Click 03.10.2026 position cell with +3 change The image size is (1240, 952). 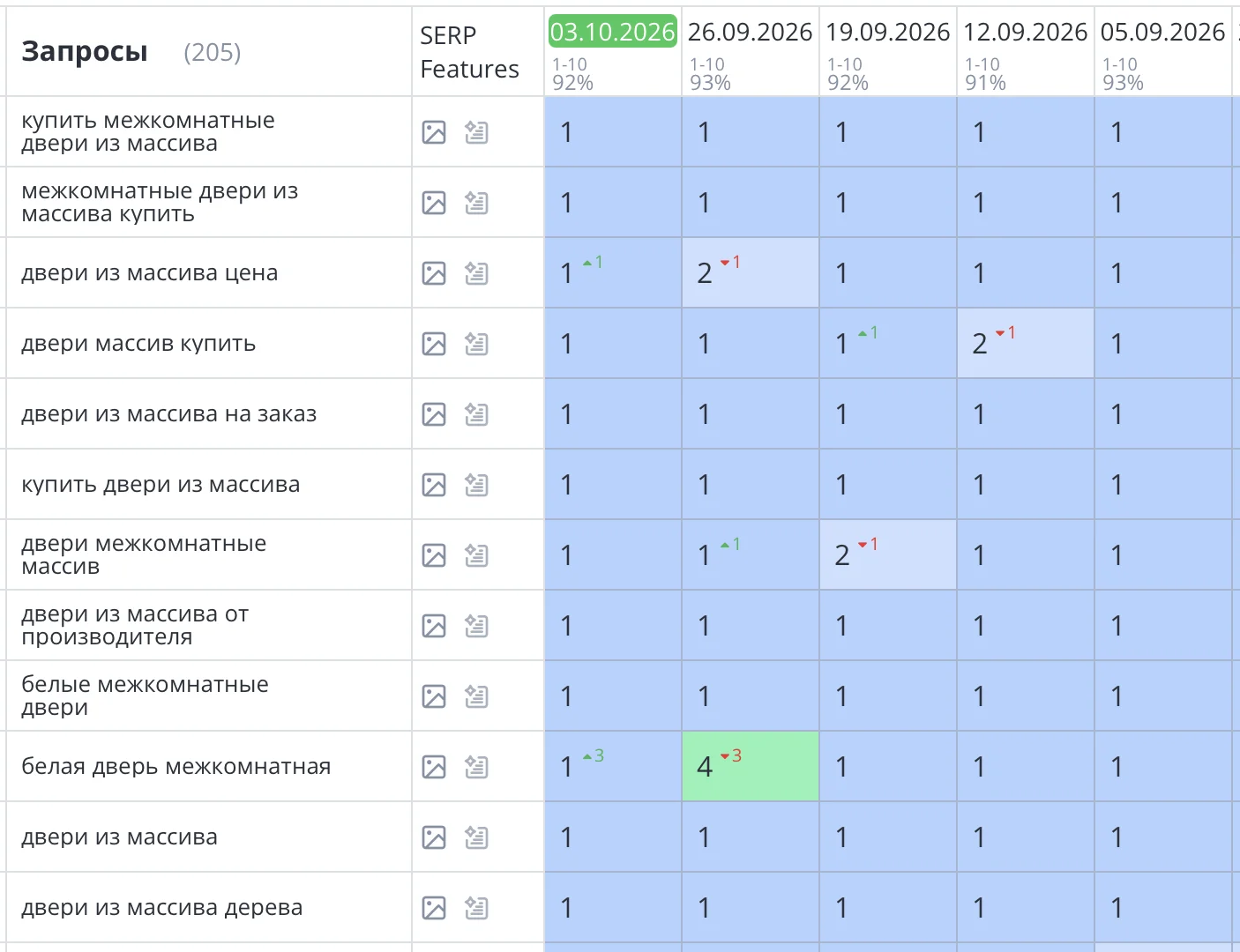click(x=613, y=766)
